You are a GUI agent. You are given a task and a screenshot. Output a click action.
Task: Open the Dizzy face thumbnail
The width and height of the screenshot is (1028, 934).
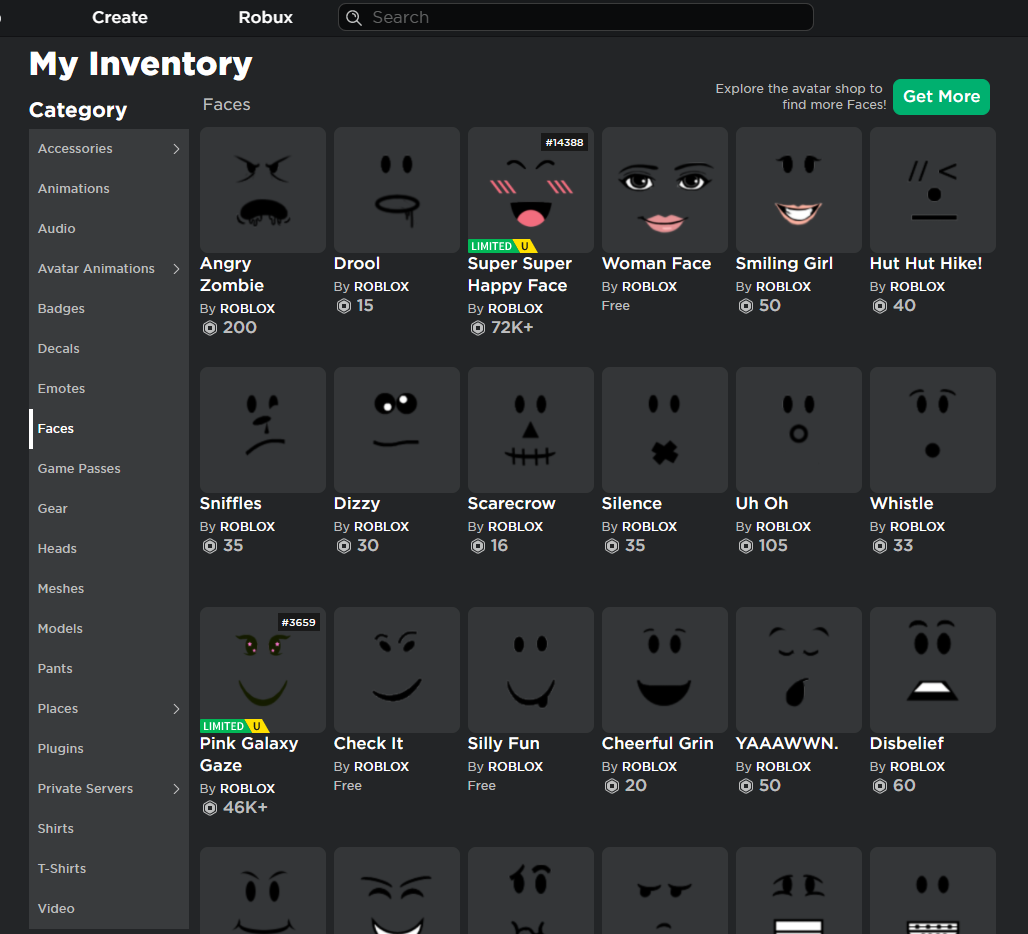pyautogui.click(x=397, y=430)
